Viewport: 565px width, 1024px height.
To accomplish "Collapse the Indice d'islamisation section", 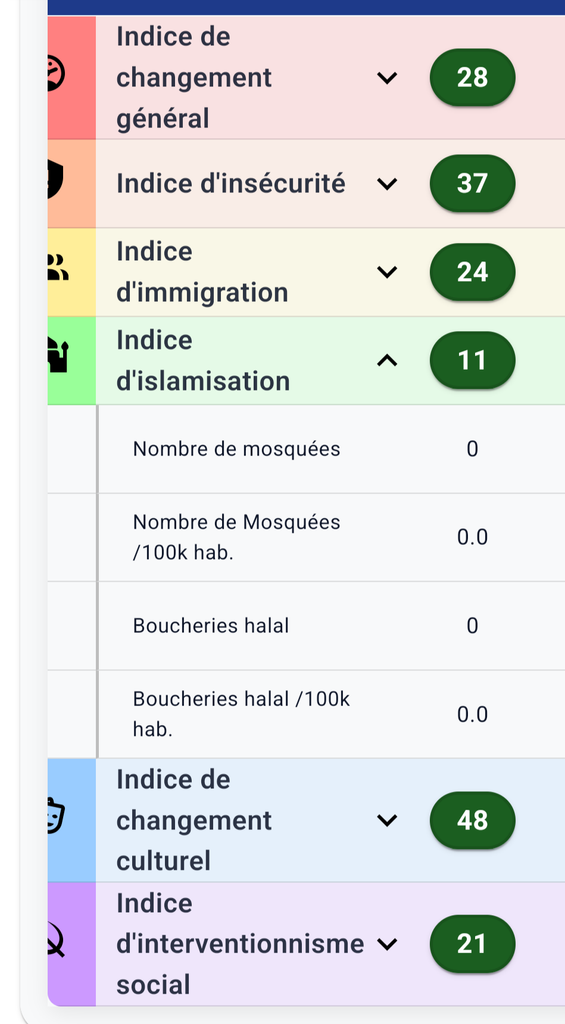I will point(387,360).
